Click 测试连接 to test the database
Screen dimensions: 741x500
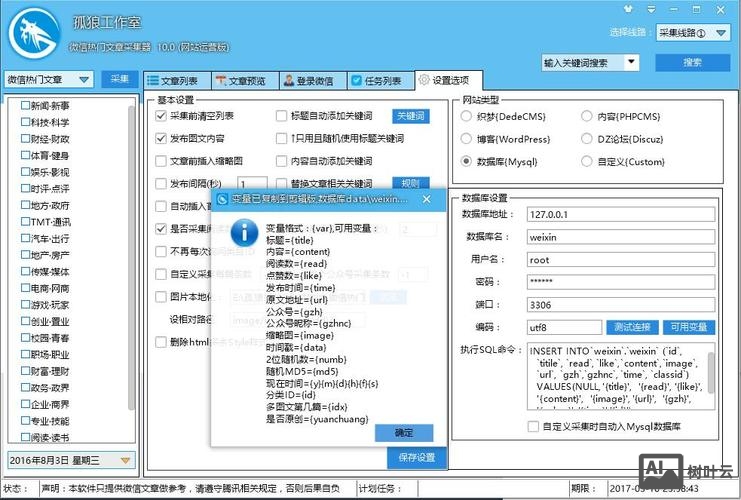[632, 327]
